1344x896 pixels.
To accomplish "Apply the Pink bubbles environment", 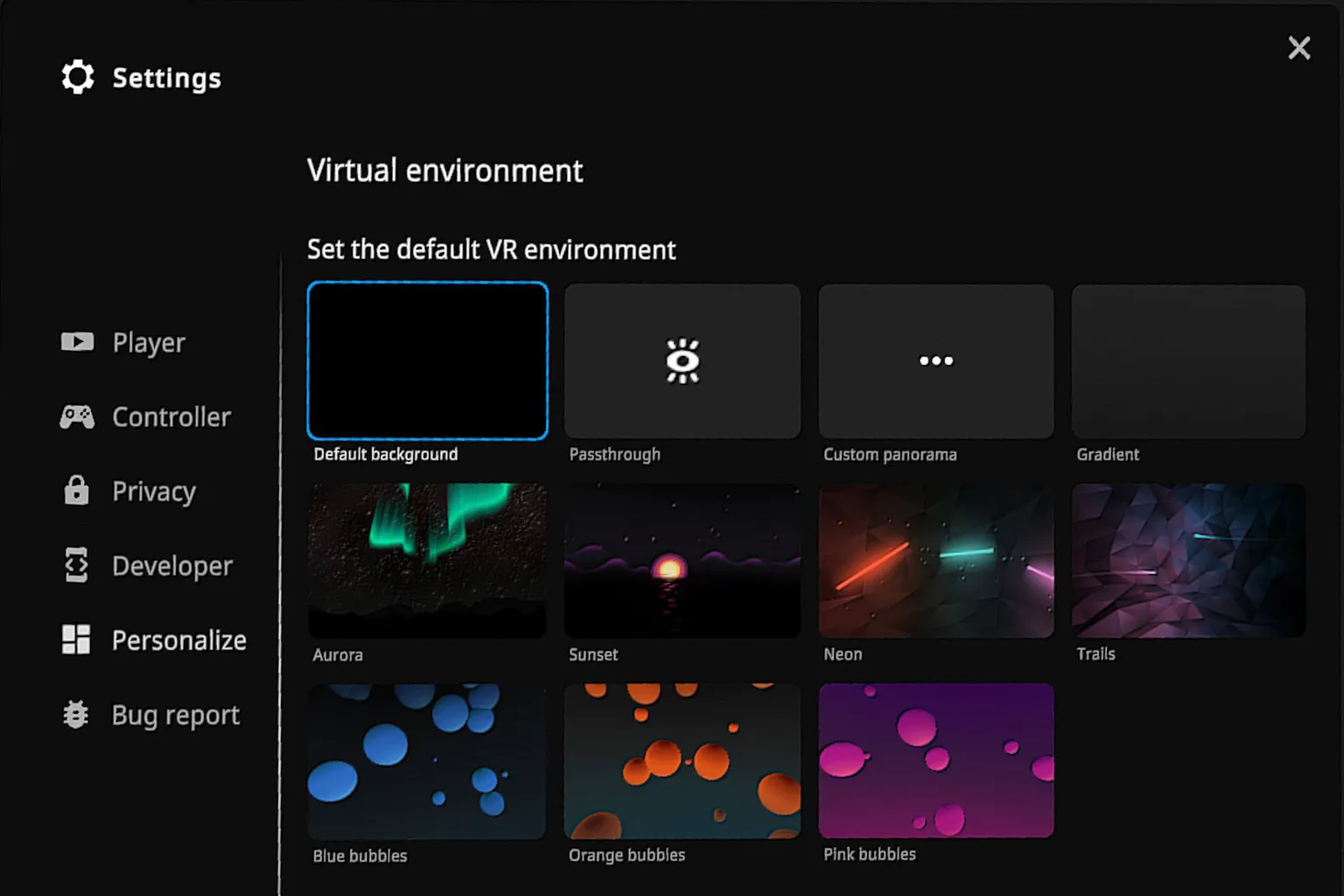I will (x=935, y=760).
